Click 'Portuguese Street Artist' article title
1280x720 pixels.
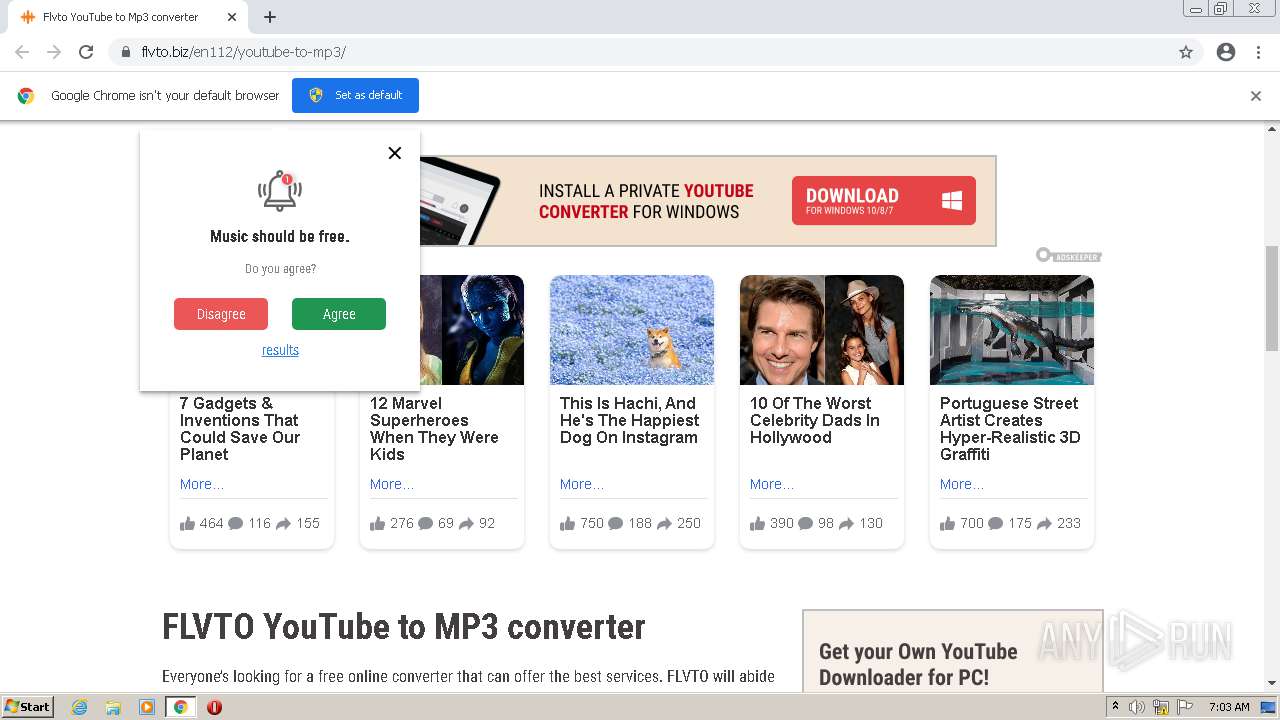[1010, 429]
